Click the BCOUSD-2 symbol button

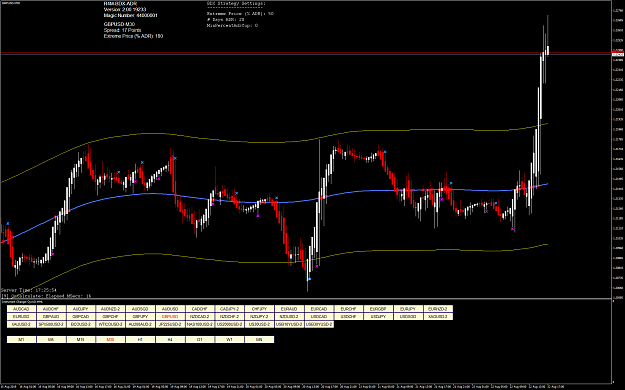[81, 325]
